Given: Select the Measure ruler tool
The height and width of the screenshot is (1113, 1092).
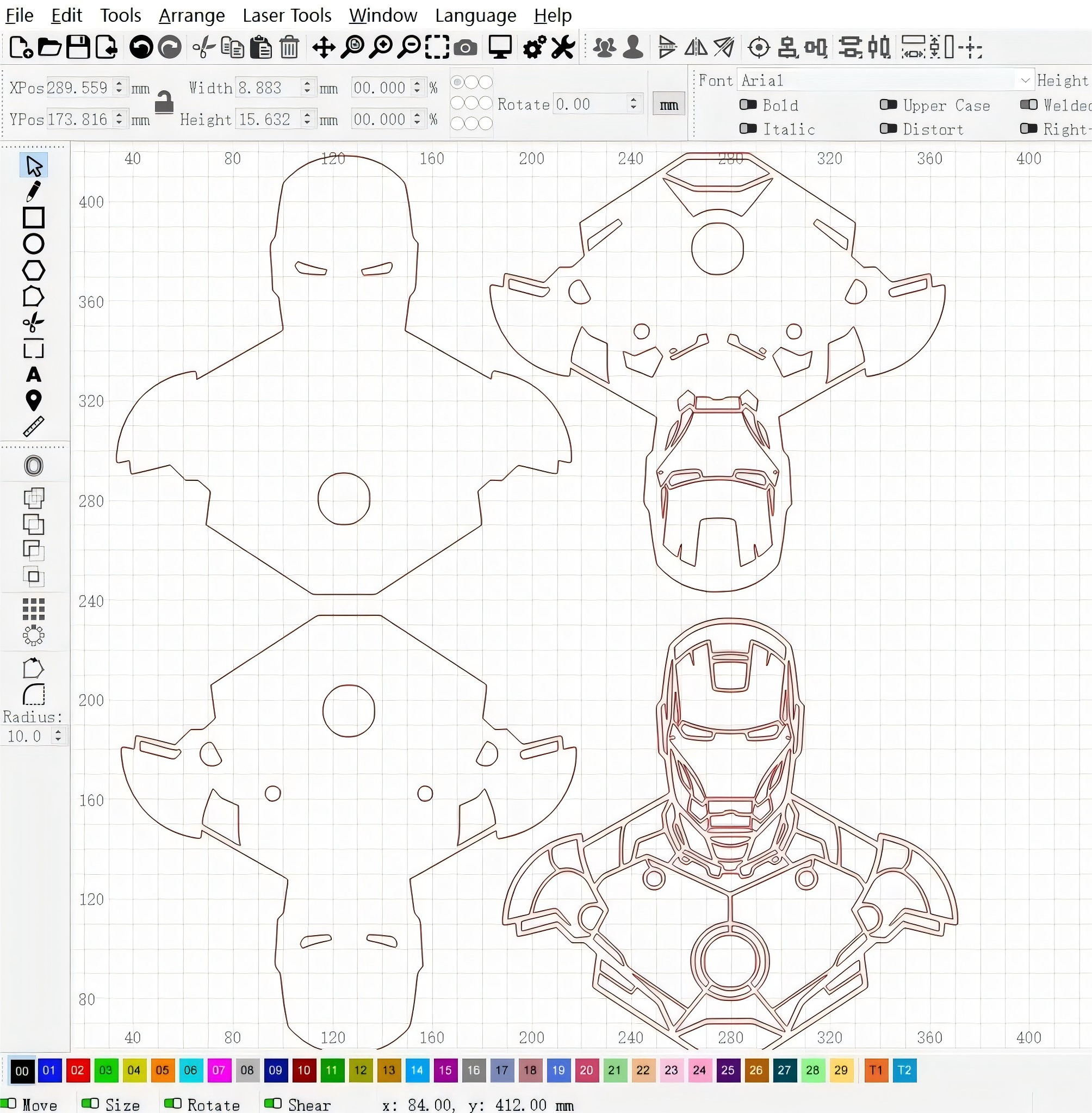Looking at the screenshot, I should (x=33, y=427).
